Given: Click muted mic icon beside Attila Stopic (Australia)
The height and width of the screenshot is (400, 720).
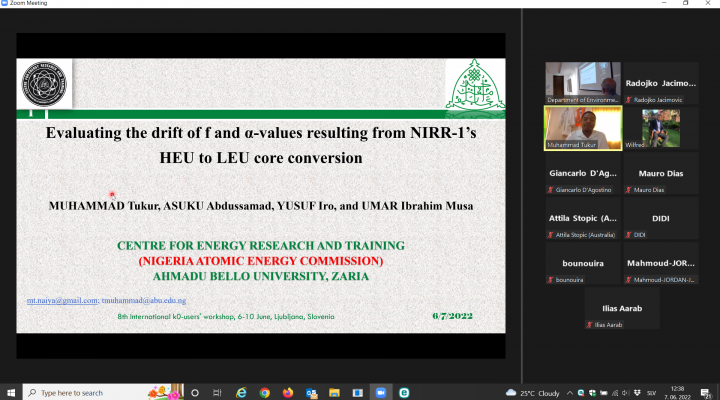Looking at the screenshot, I should pos(551,235).
